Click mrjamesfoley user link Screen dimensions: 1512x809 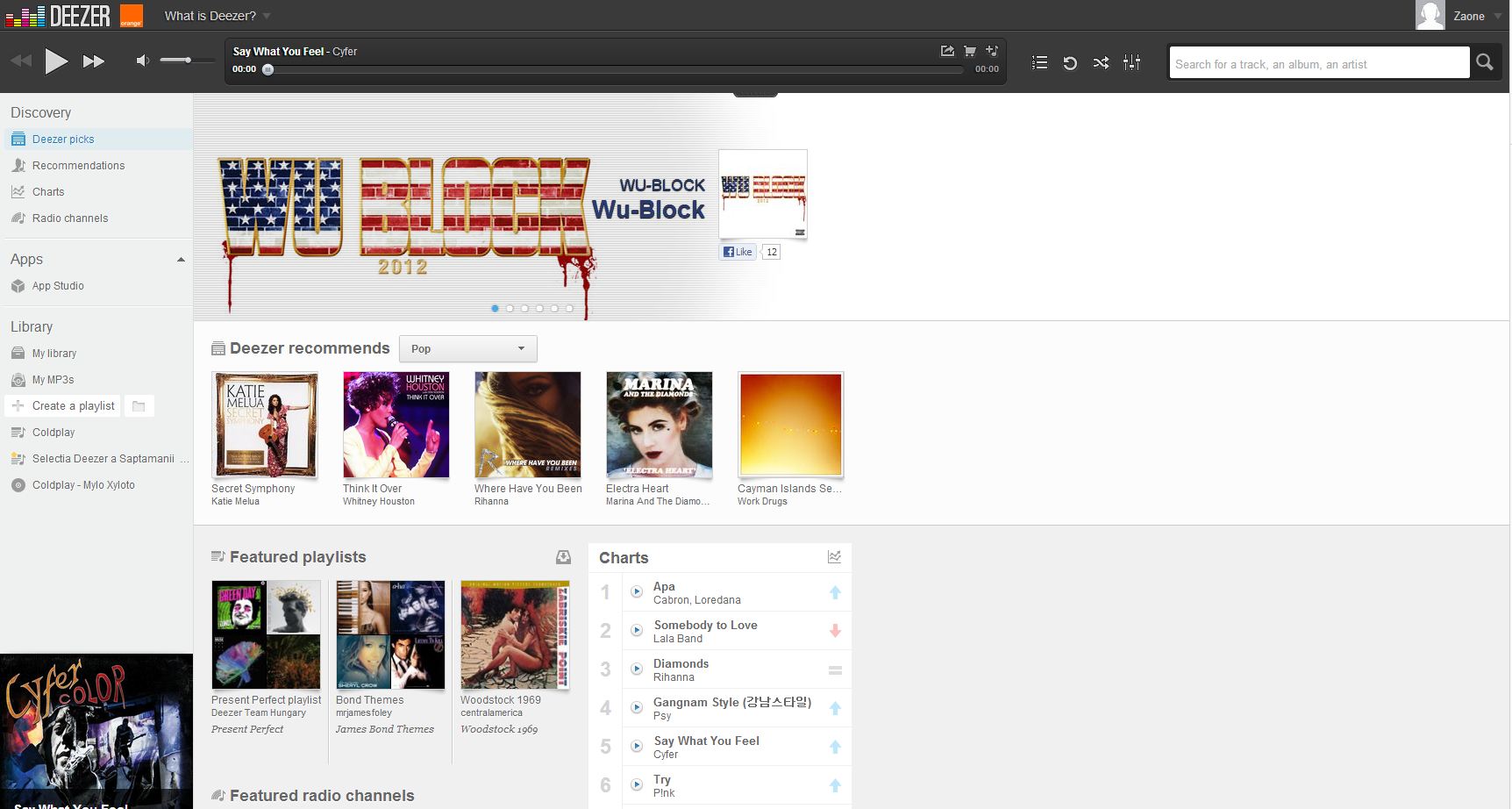[x=363, y=713]
